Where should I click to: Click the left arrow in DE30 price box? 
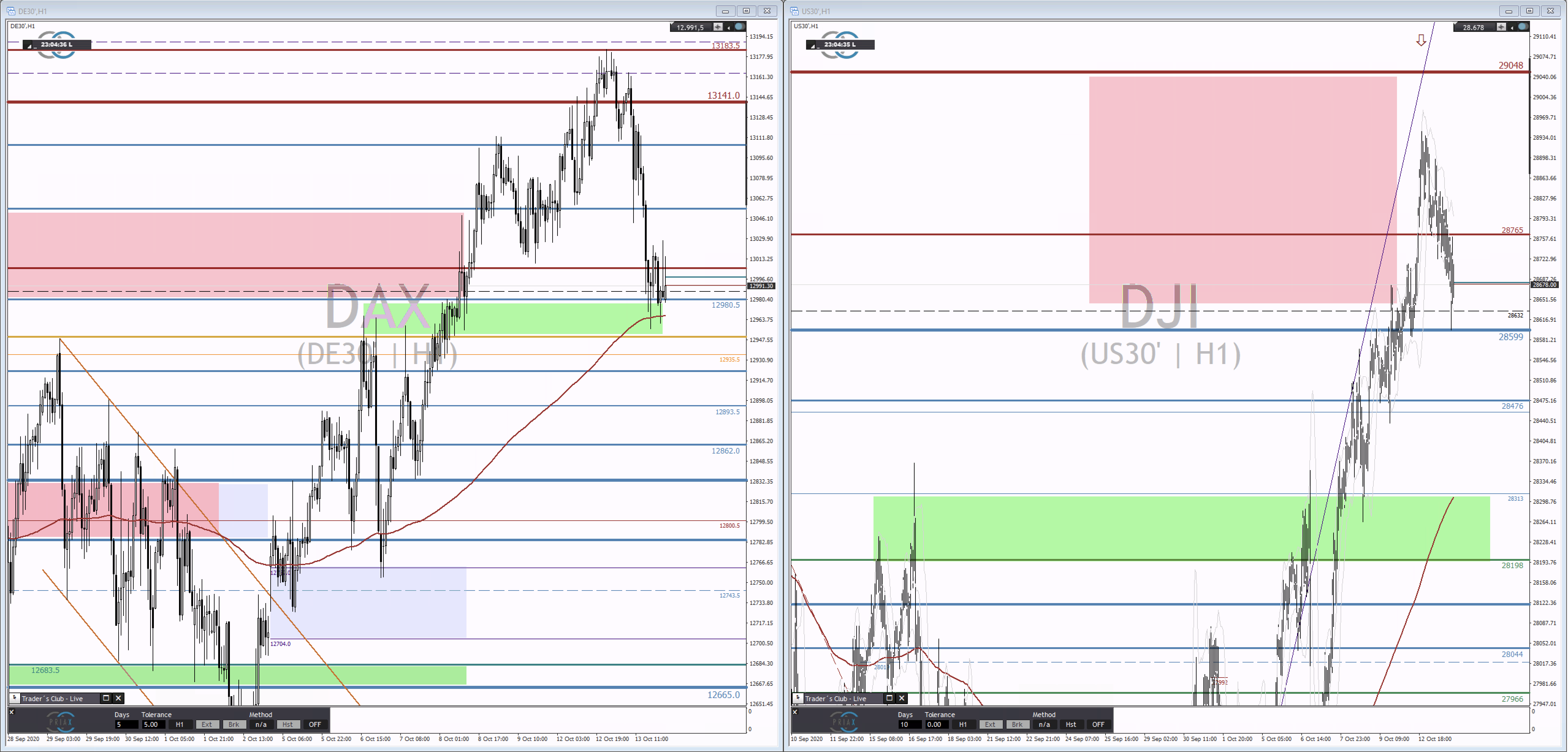[728, 27]
